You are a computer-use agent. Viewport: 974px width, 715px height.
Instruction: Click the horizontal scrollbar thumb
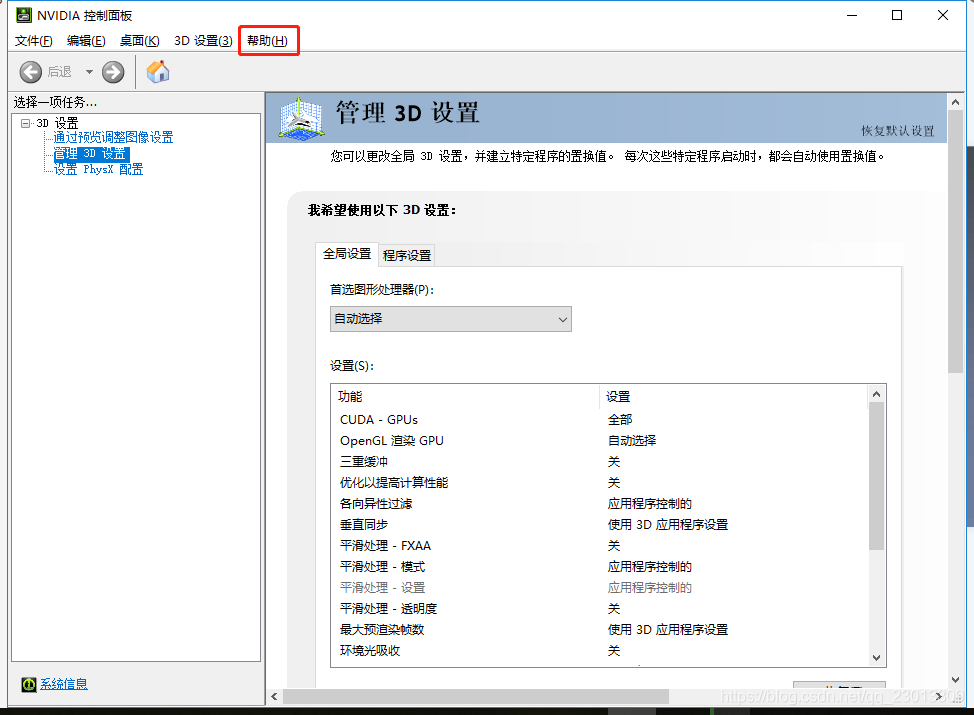476,696
